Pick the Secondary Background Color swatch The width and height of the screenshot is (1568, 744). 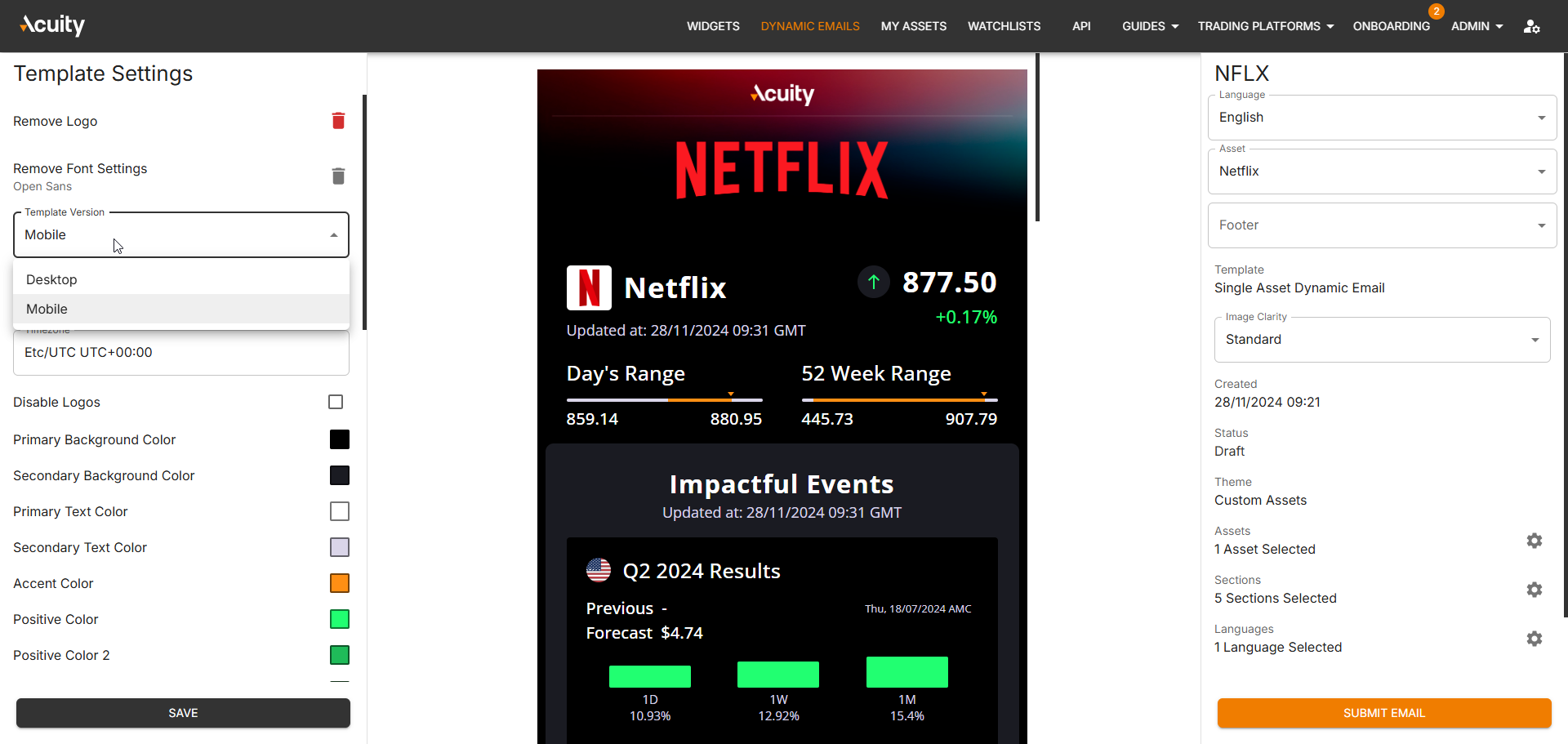[x=340, y=475]
